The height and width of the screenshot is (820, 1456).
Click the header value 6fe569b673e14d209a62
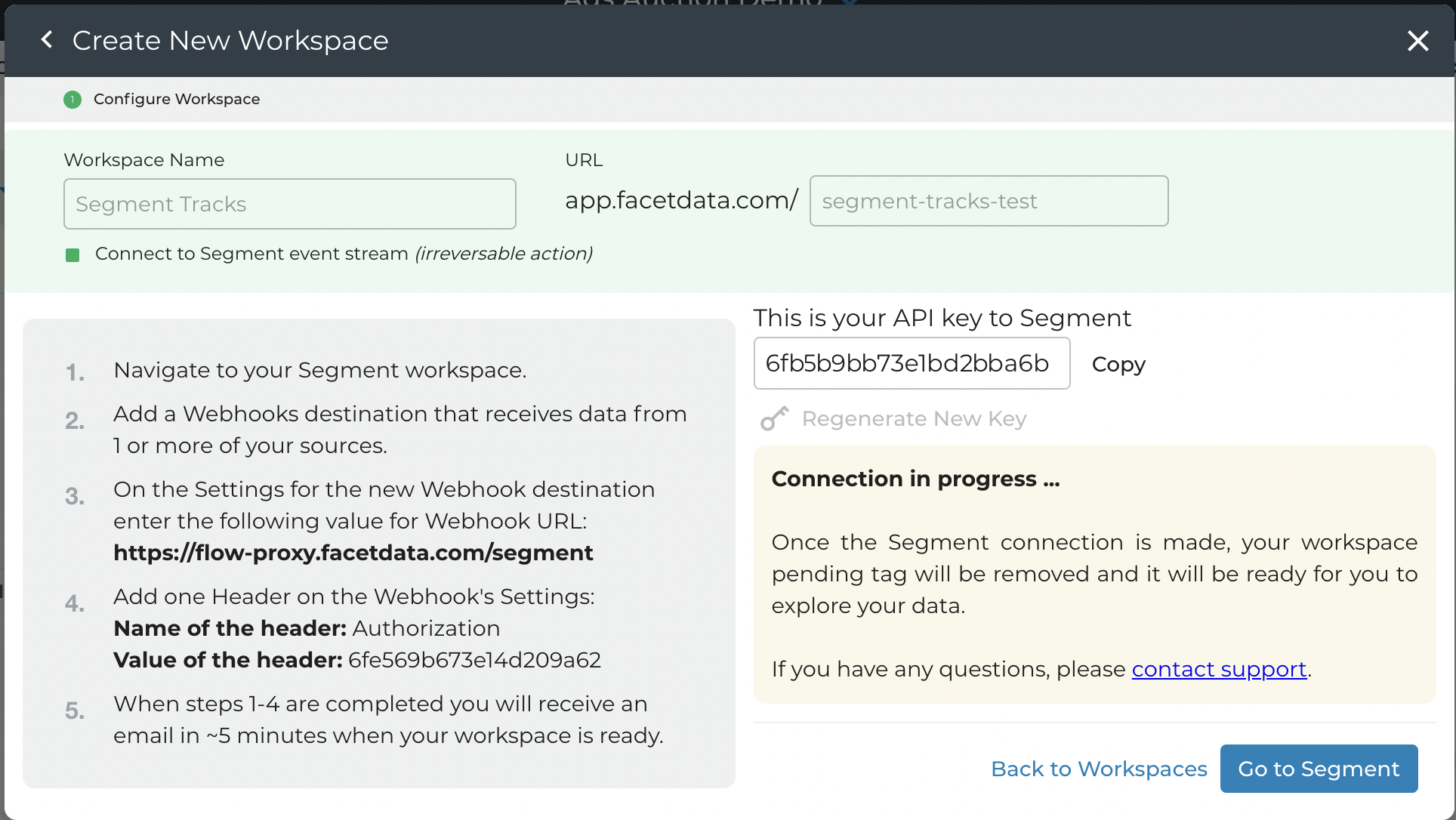(474, 660)
